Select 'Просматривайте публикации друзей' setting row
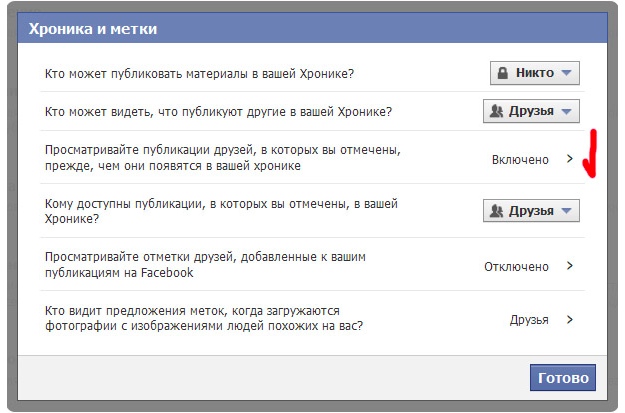The width and height of the screenshot is (625, 413). coord(223,158)
